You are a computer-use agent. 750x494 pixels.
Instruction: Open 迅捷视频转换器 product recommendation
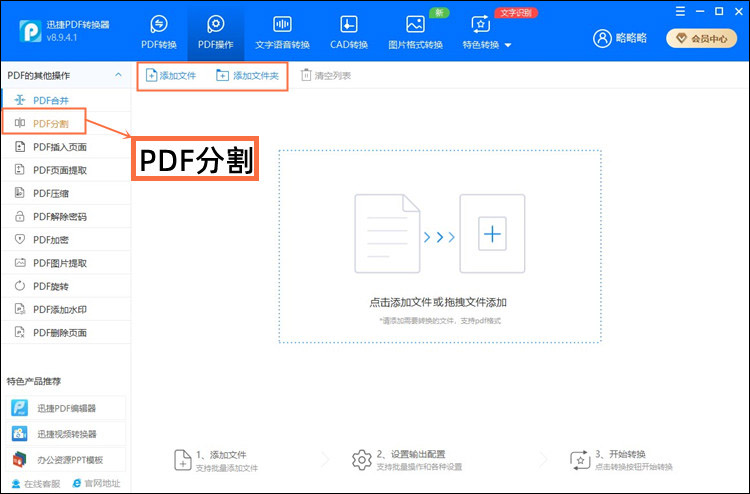[x=66, y=434]
